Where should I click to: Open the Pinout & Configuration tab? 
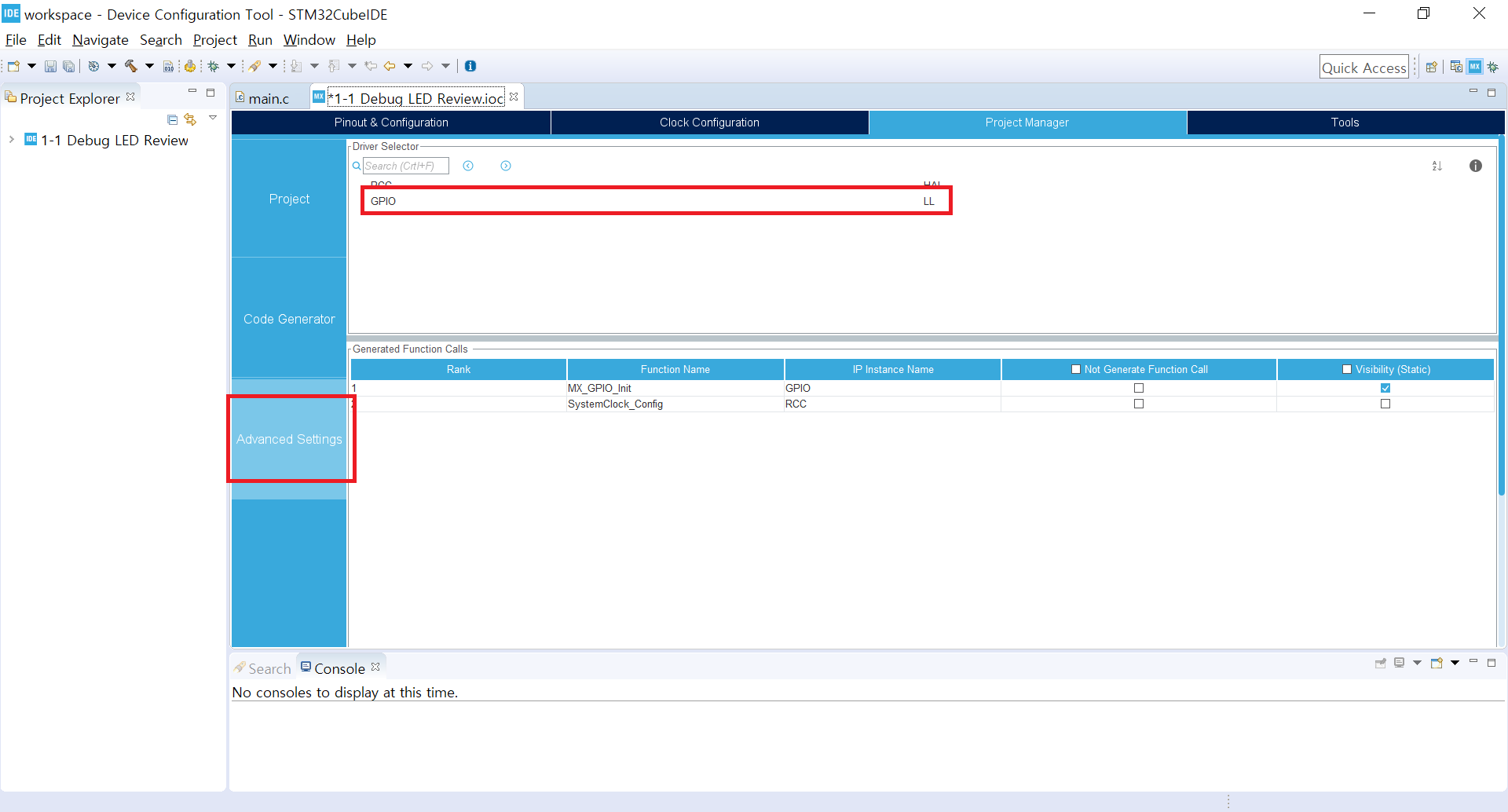click(391, 123)
